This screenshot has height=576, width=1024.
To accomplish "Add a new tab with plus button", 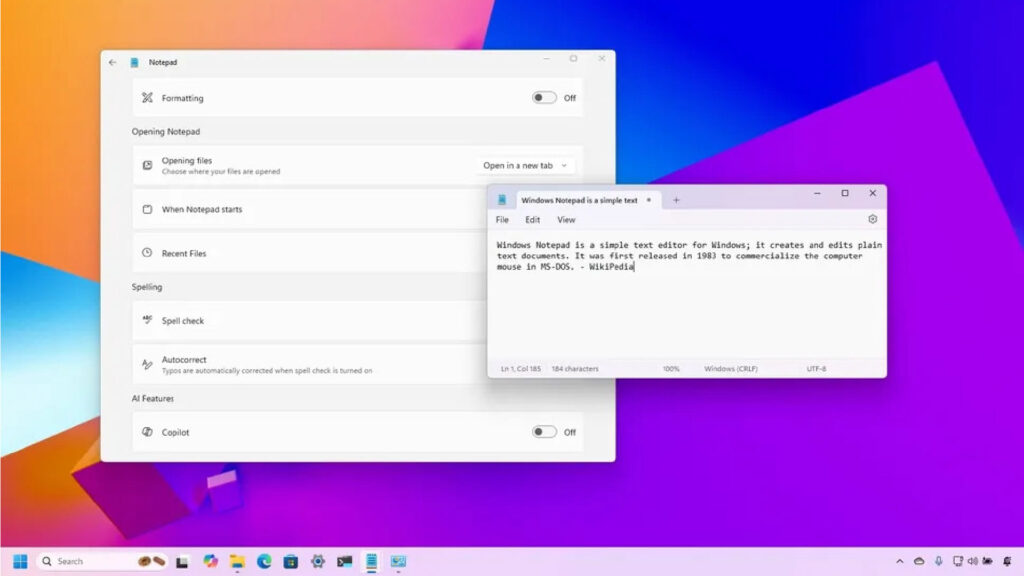I will click(676, 200).
